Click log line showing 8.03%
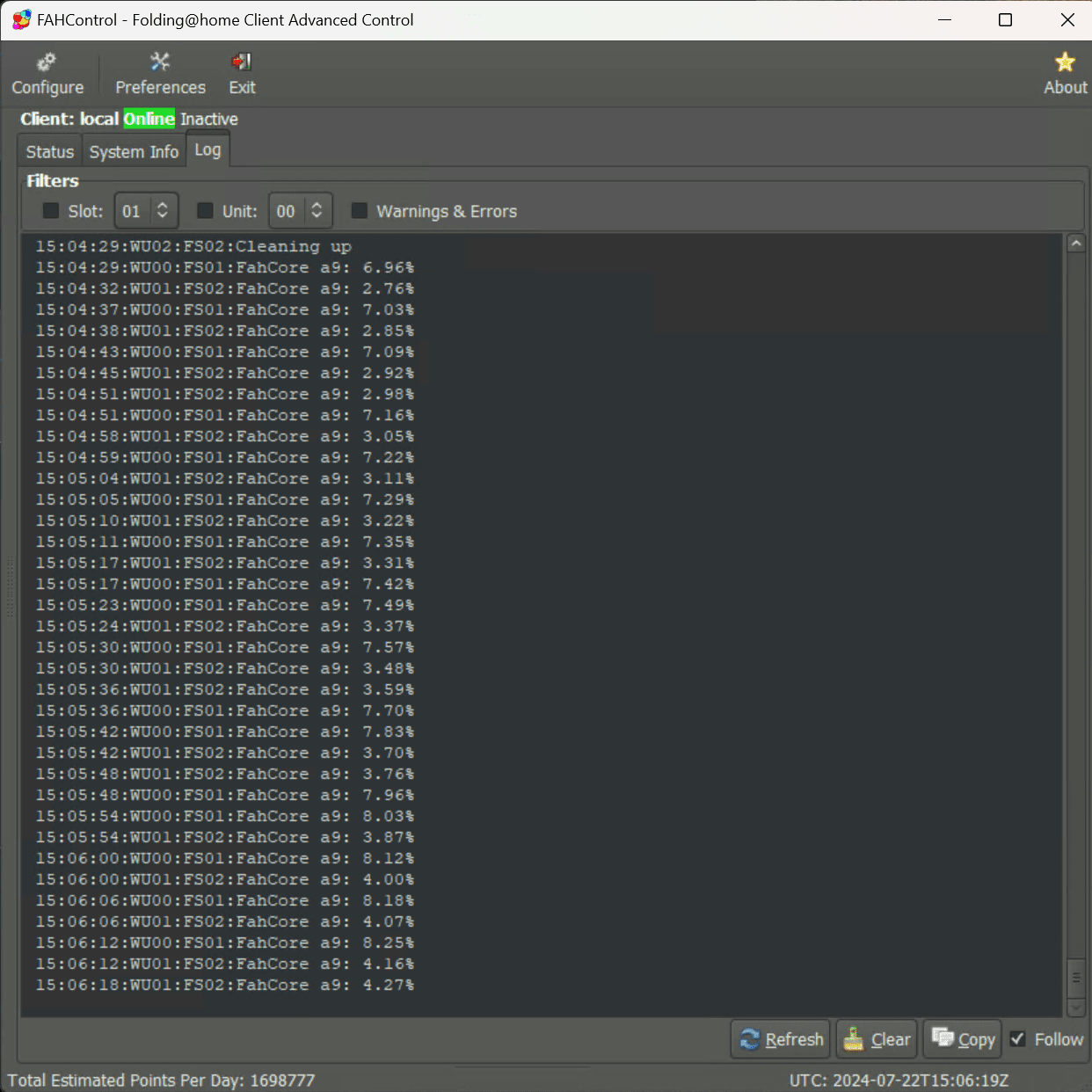1092x1092 pixels. coord(225,816)
